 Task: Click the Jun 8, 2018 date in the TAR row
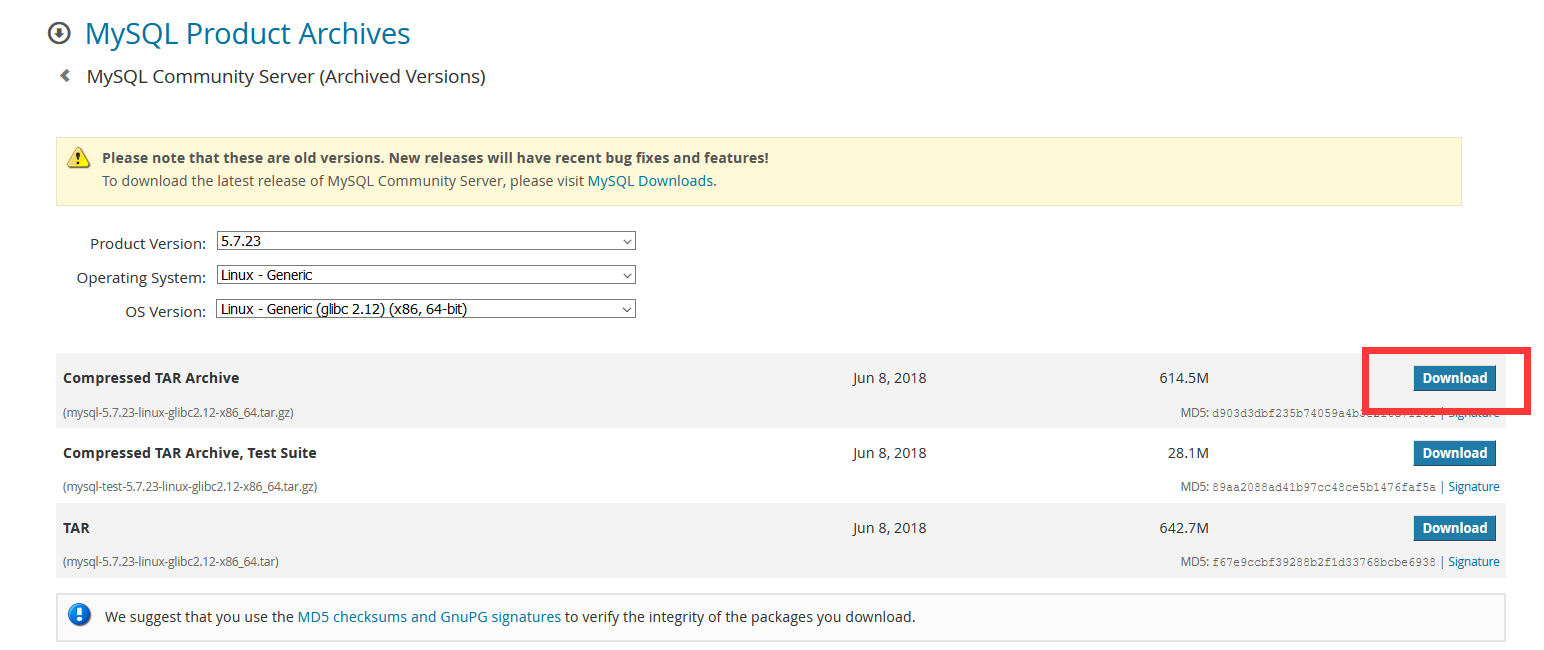(x=889, y=528)
